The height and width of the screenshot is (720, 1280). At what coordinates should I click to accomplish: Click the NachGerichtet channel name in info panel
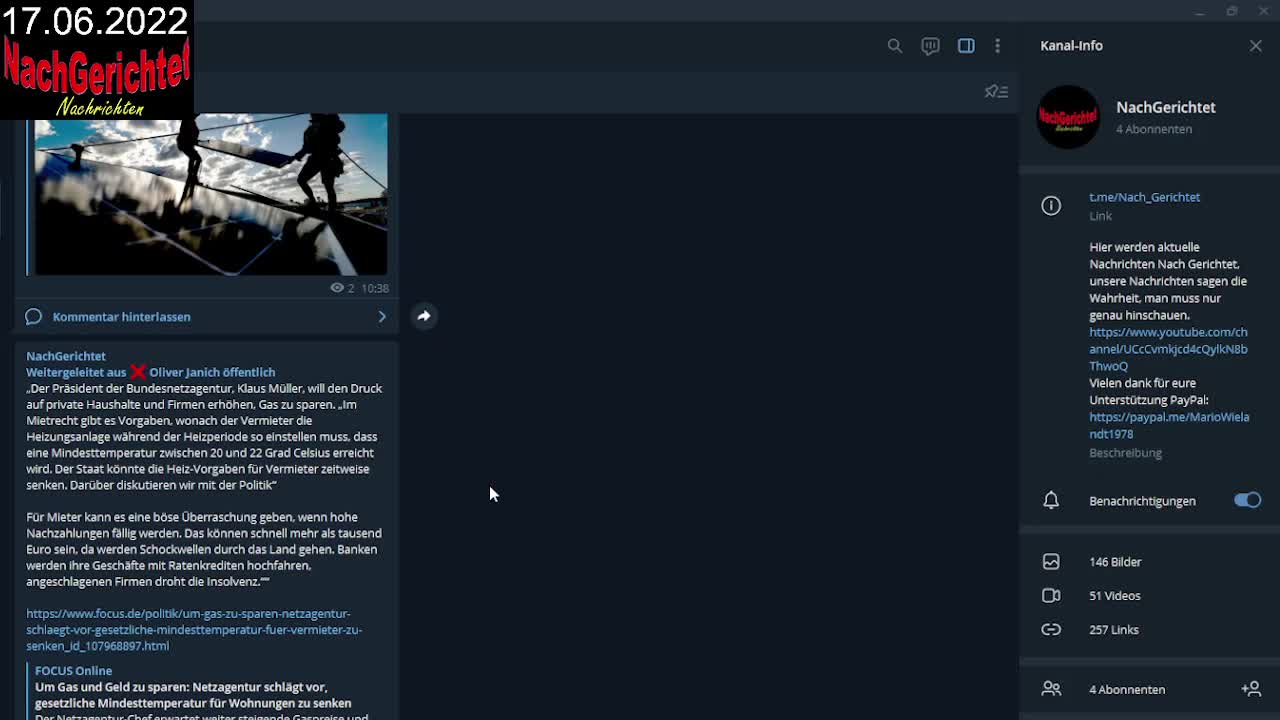click(x=1166, y=107)
